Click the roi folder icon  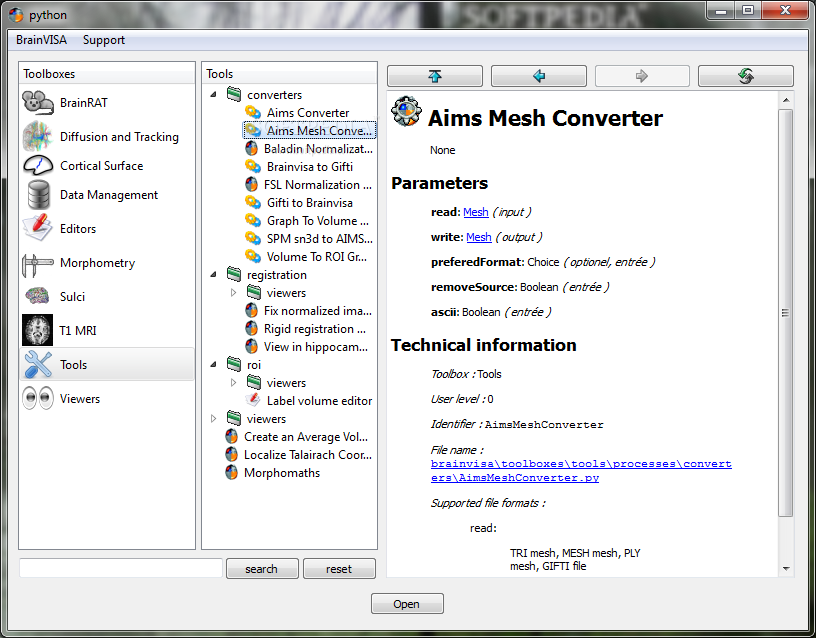click(x=234, y=364)
